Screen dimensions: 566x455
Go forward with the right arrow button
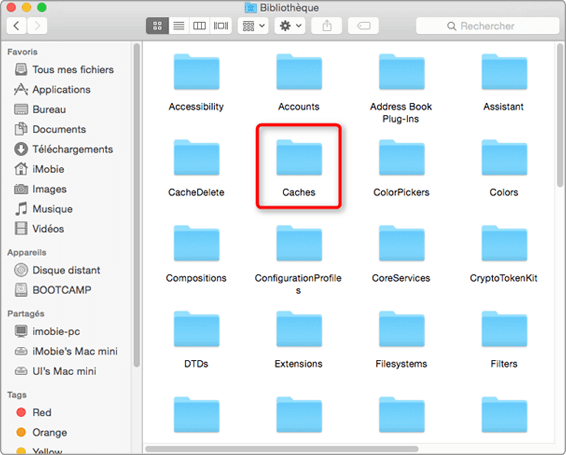pyautogui.click(x=37, y=26)
